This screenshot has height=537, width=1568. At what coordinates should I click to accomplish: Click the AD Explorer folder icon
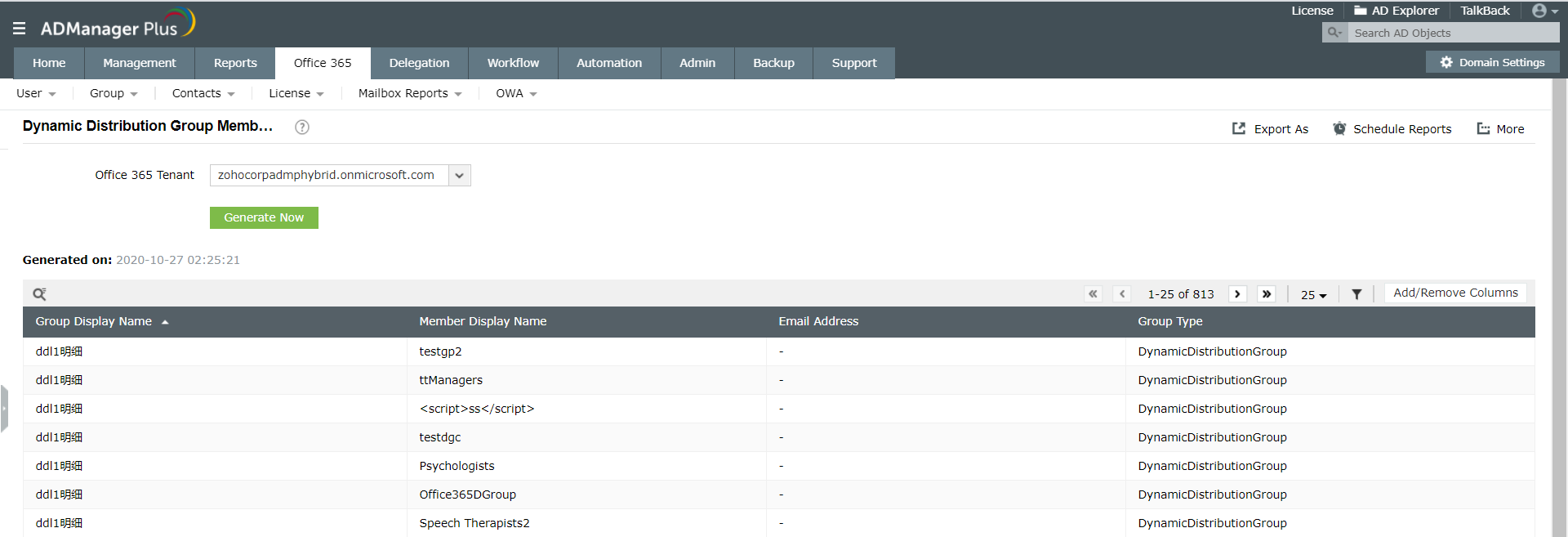[x=1360, y=11]
